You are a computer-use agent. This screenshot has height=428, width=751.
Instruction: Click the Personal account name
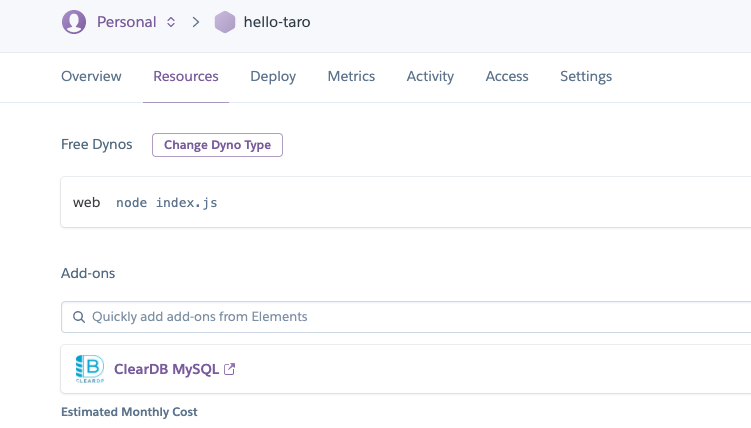[126, 22]
